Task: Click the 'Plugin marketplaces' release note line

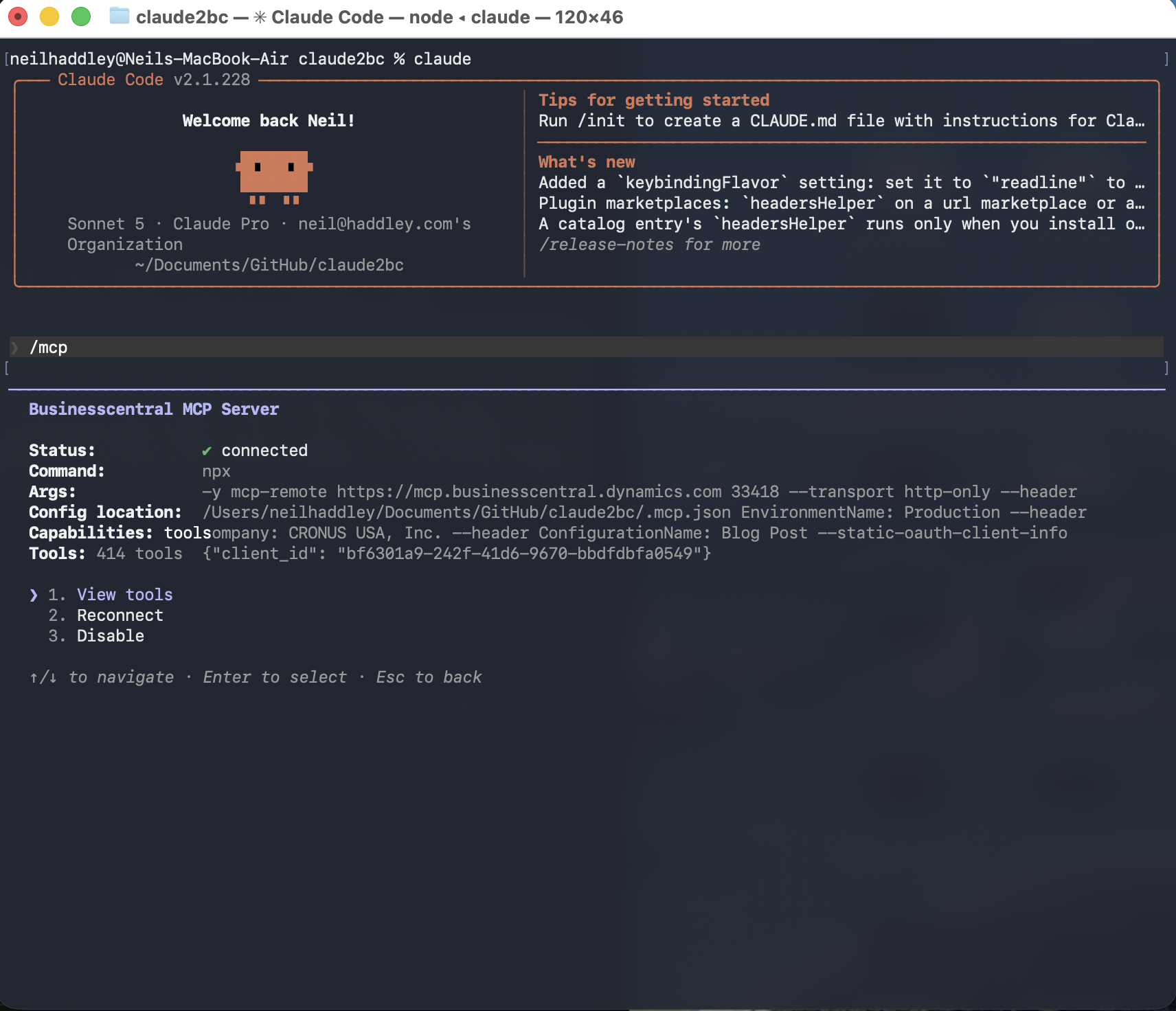Action: (x=841, y=203)
